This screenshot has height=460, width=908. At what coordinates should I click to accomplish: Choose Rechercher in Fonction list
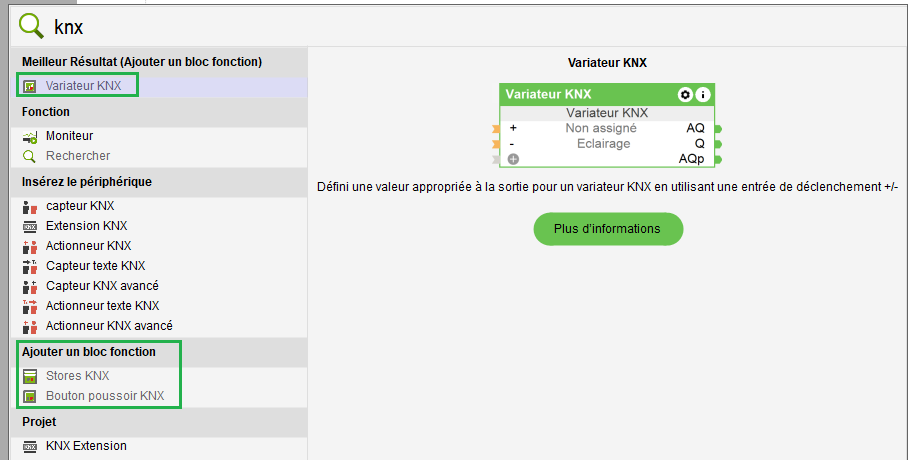coord(78,156)
